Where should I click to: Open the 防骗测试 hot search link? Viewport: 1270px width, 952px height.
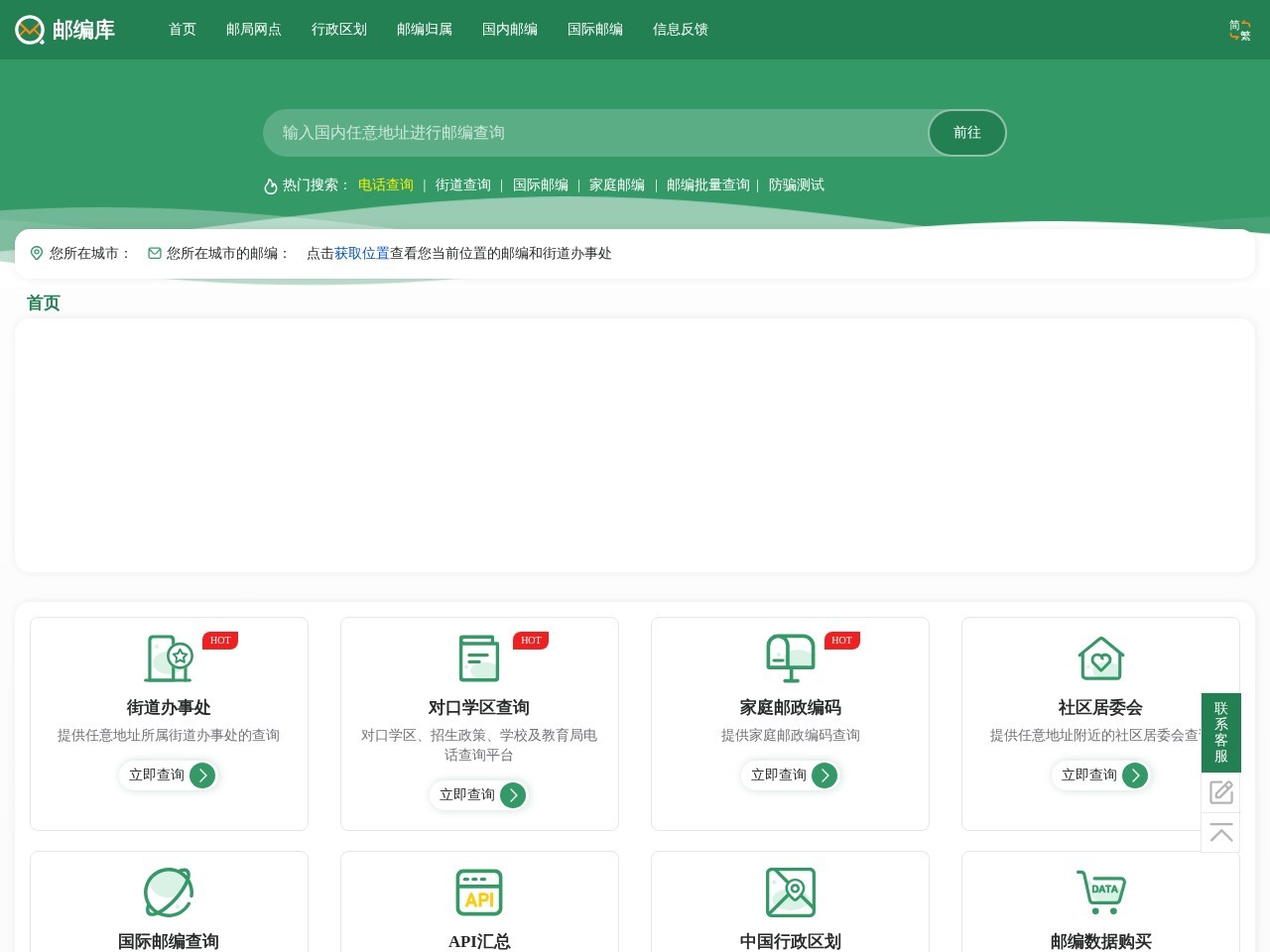(x=797, y=184)
